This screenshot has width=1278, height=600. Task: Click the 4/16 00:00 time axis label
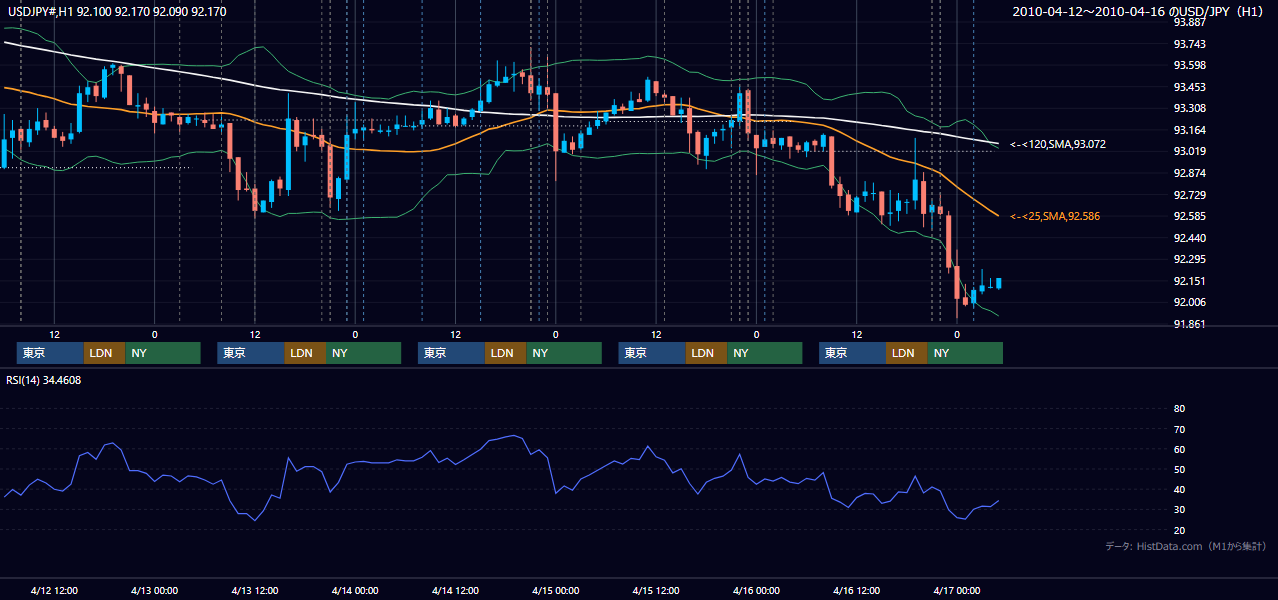(756, 590)
